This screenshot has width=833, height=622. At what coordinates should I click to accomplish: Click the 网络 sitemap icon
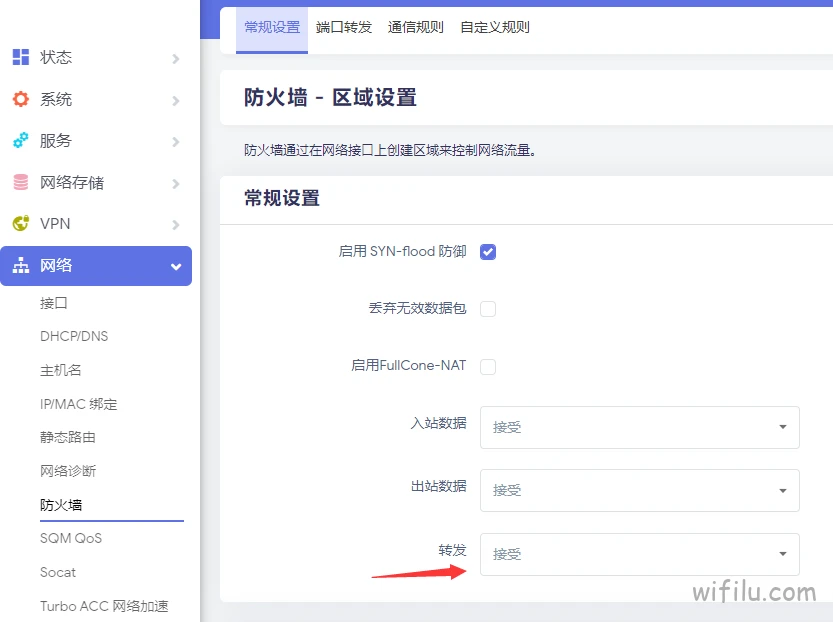[21, 265]
